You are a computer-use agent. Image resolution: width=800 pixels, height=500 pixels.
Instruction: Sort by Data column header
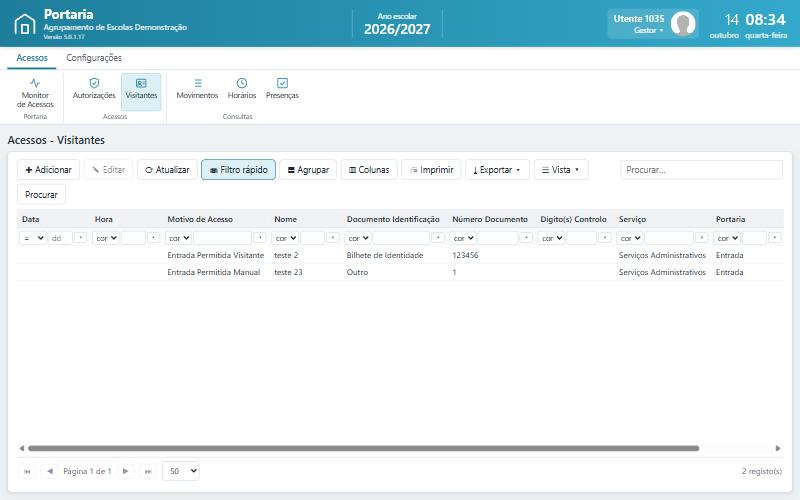tap(31, 219)
